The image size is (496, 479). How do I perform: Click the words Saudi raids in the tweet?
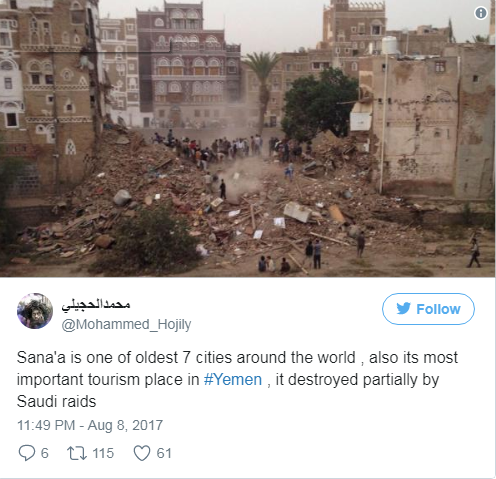pos(56,401)
